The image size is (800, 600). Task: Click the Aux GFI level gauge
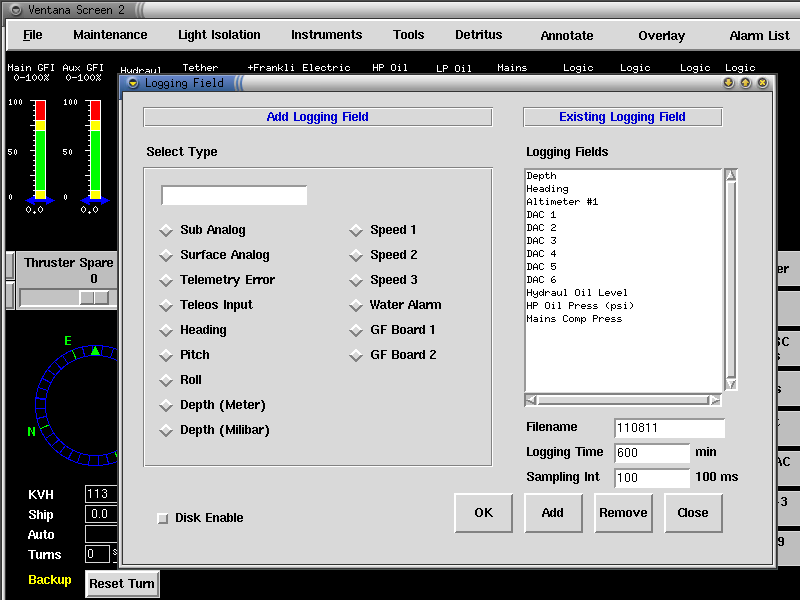coord(95,149)
